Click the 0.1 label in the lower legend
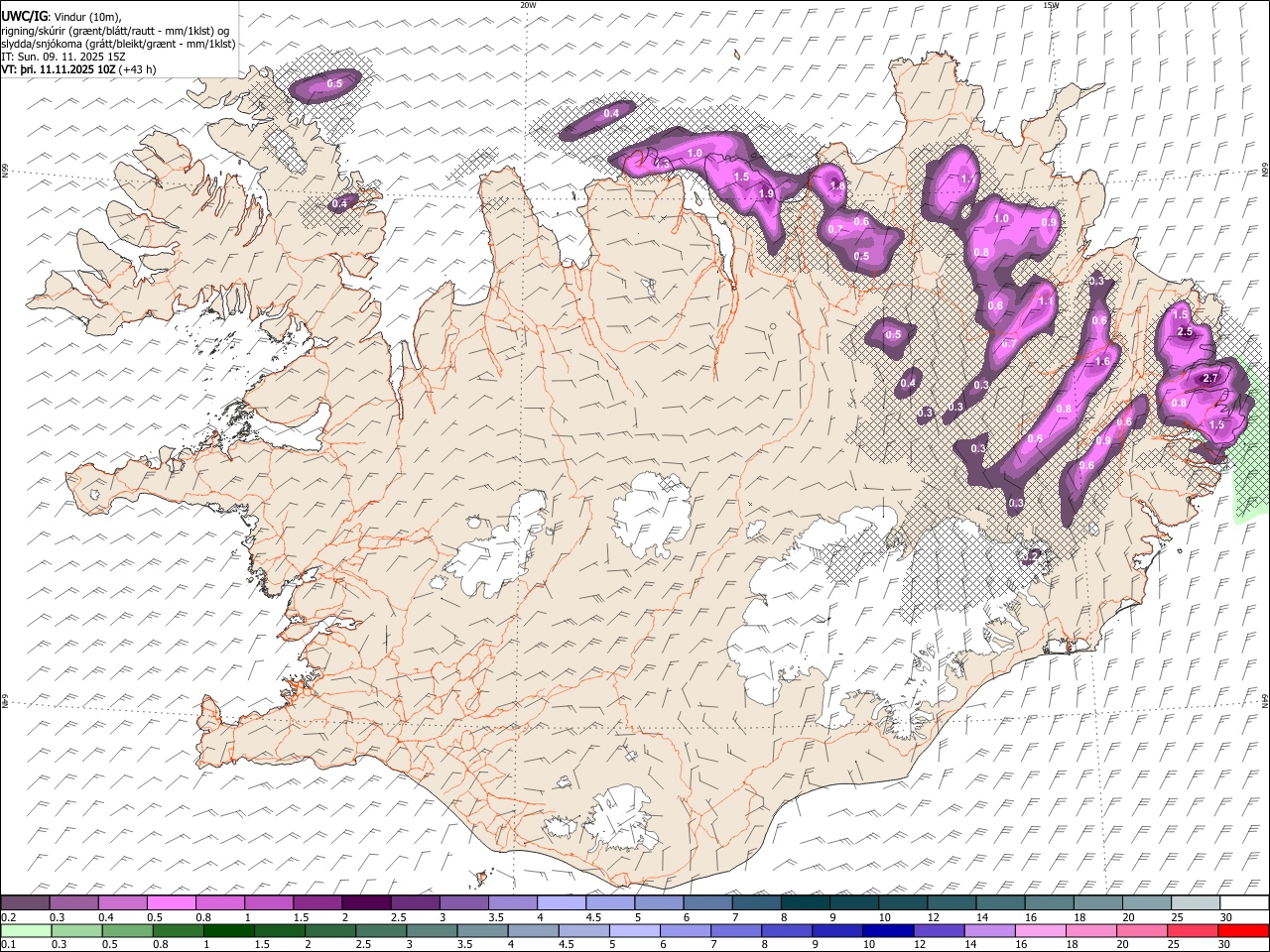Viewport: 1270px width, 952px height. (8, 945)
